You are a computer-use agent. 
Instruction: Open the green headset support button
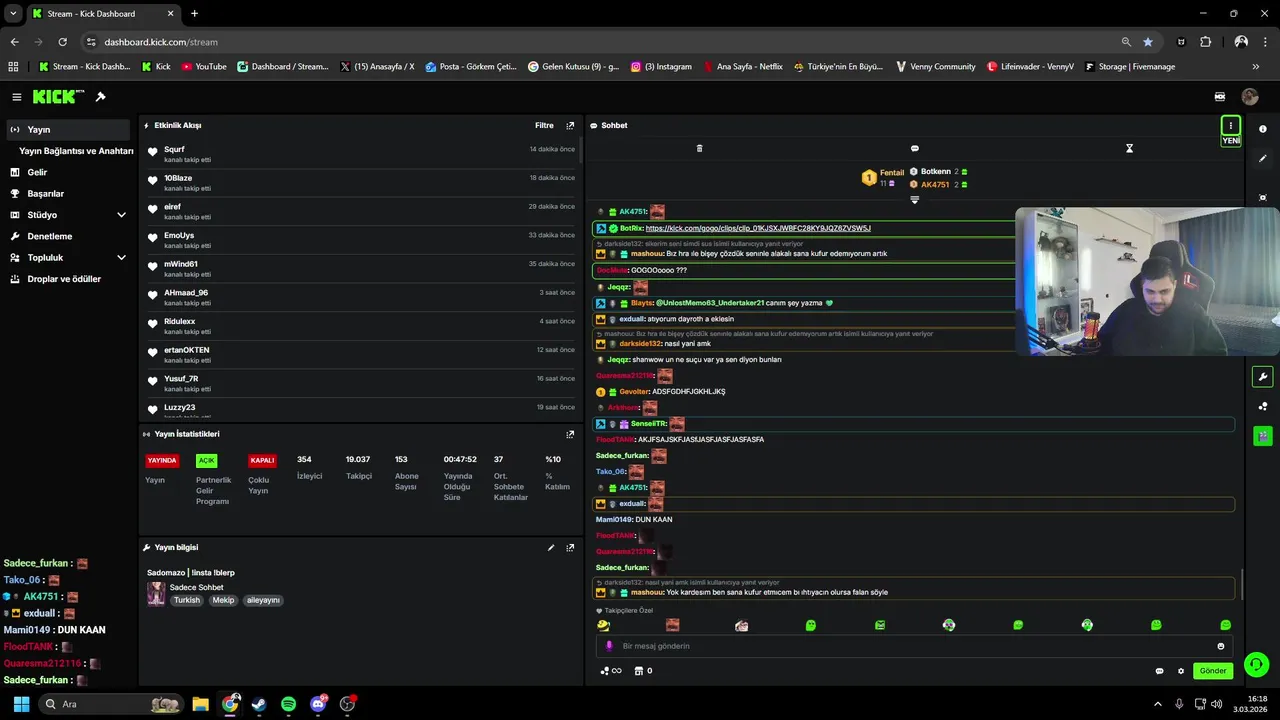coord(1257,665)
